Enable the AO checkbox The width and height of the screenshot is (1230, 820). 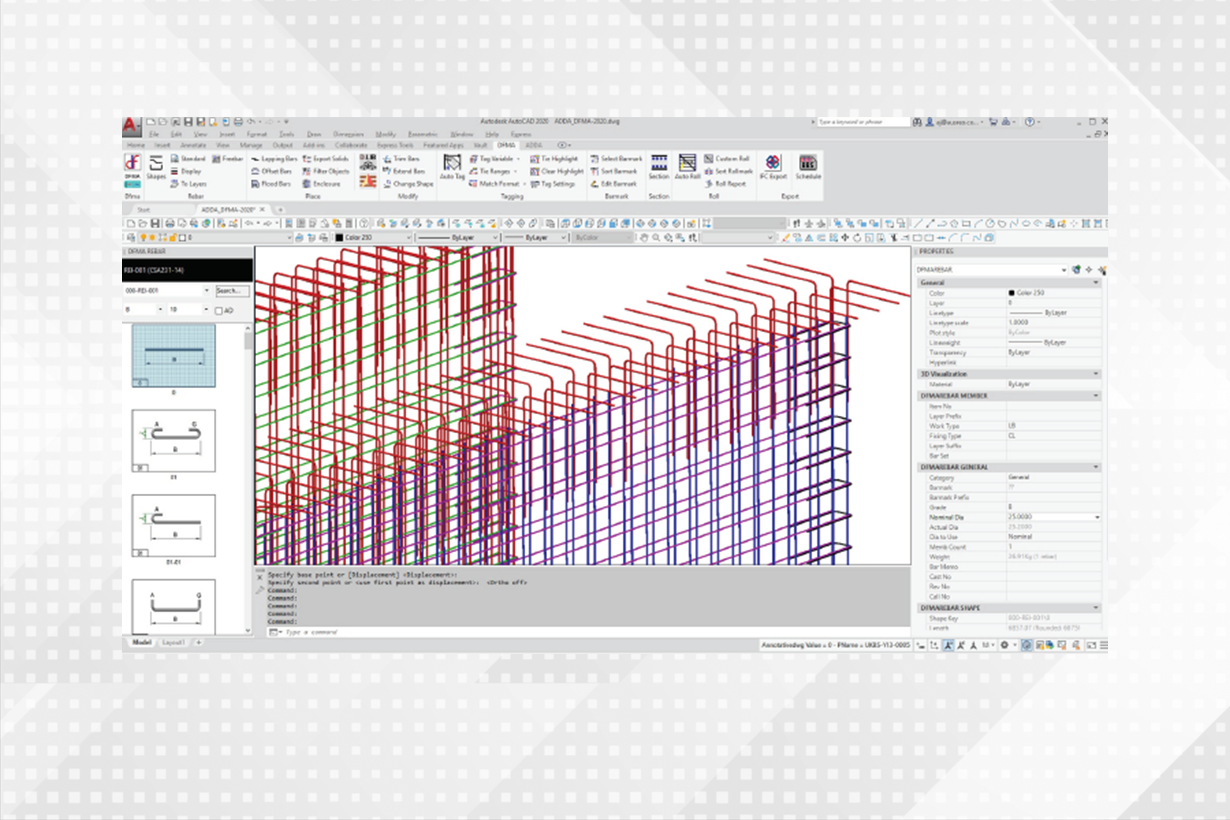coord(218,310)
